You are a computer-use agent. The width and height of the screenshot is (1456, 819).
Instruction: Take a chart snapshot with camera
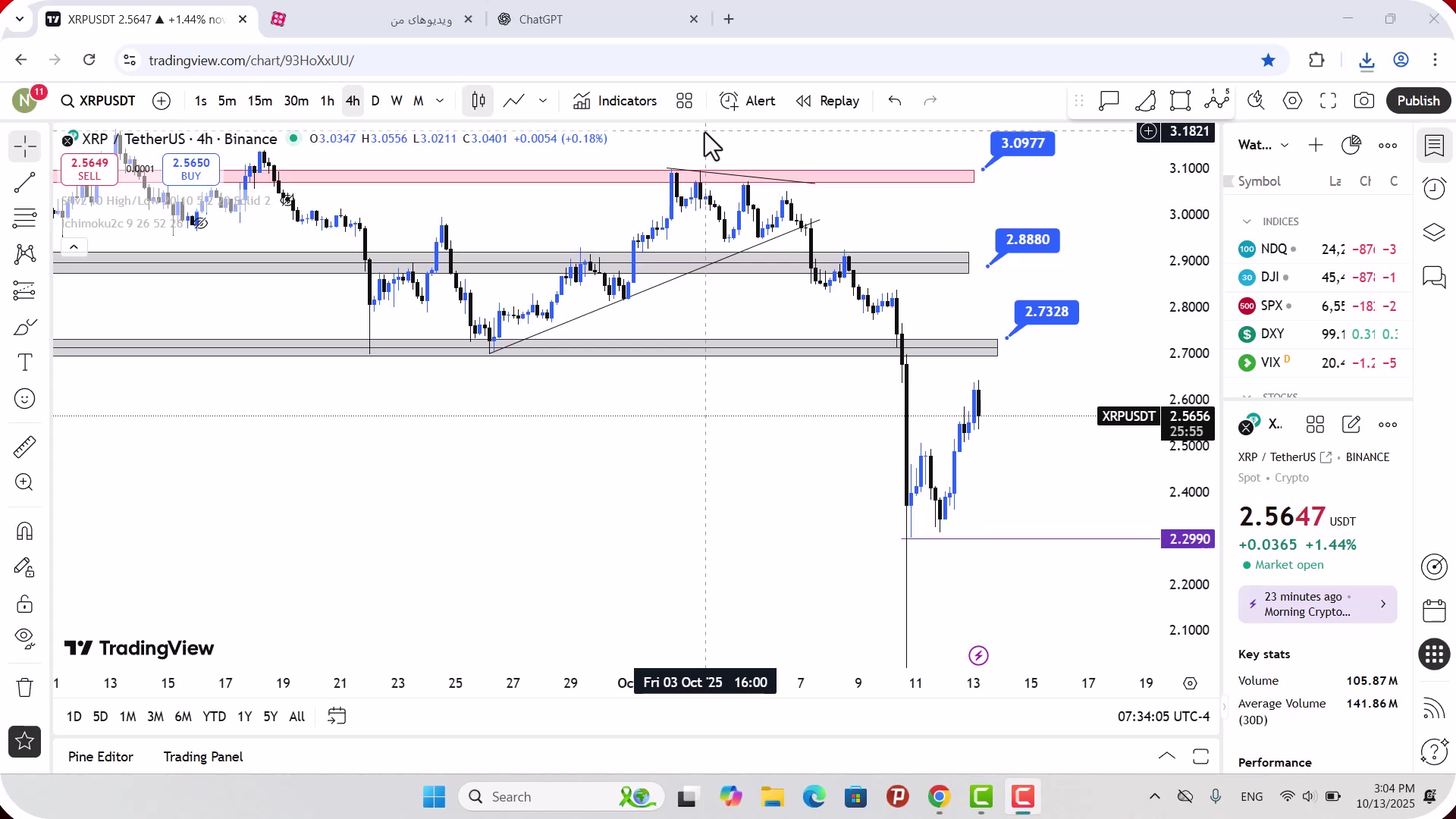pos(1364,101)
